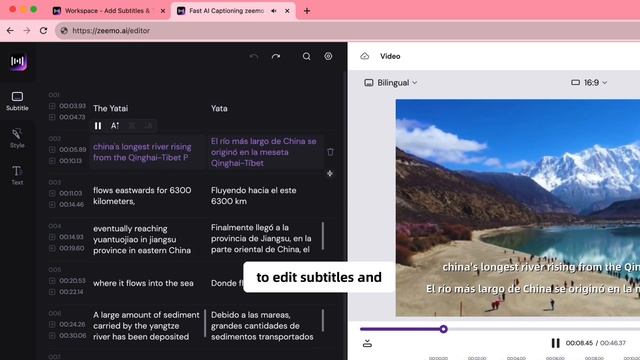Image resolution: width=640 pixels, height=360 pixels.
Task: Select 'where it flows into the sea' subtitle
Action: tap(143, 283)
